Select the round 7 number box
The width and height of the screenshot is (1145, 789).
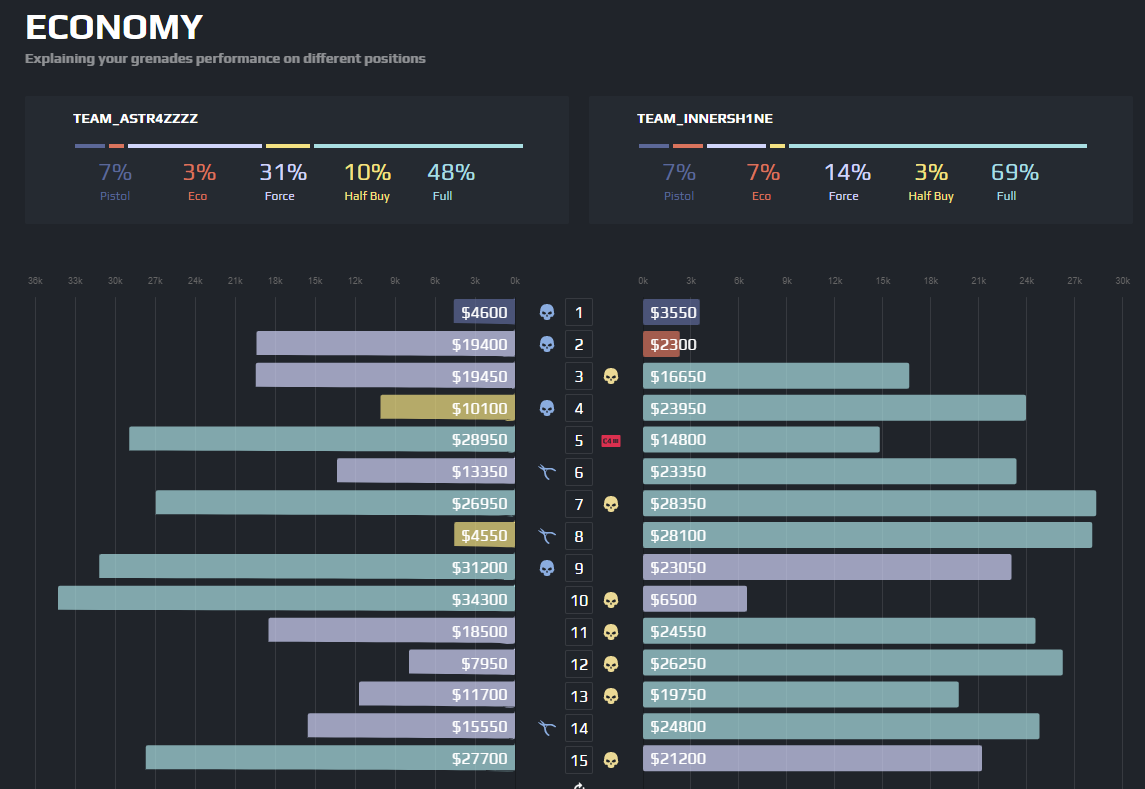click(x=578, y=504)
